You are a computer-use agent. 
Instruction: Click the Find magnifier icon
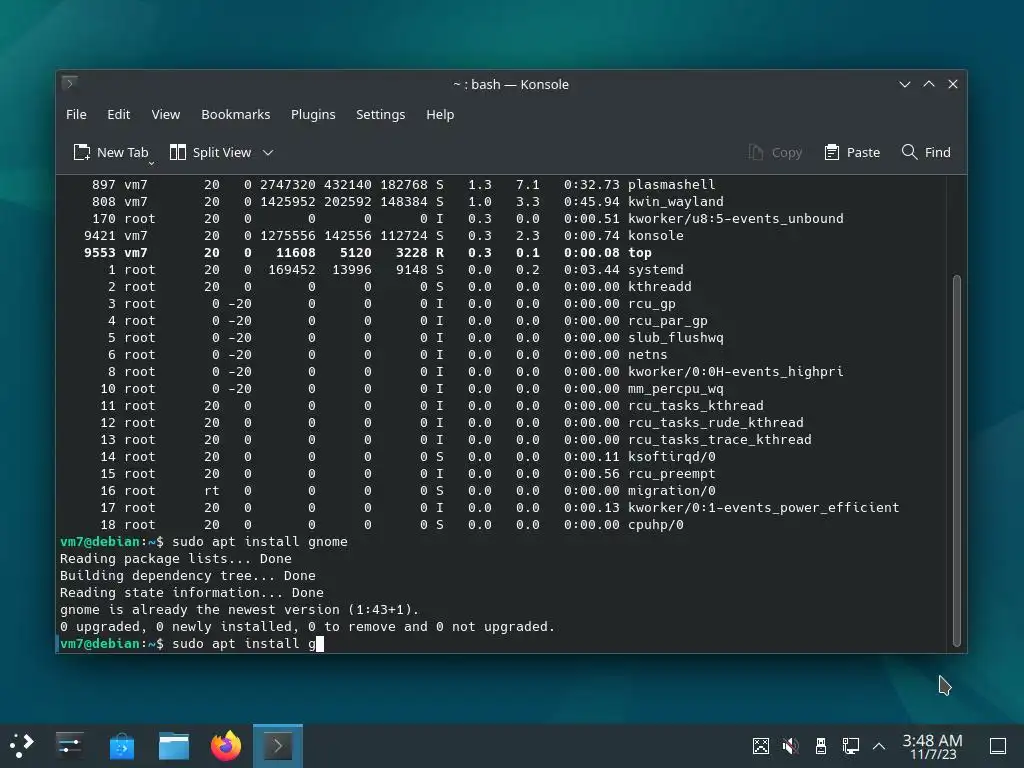click(909, 152)
